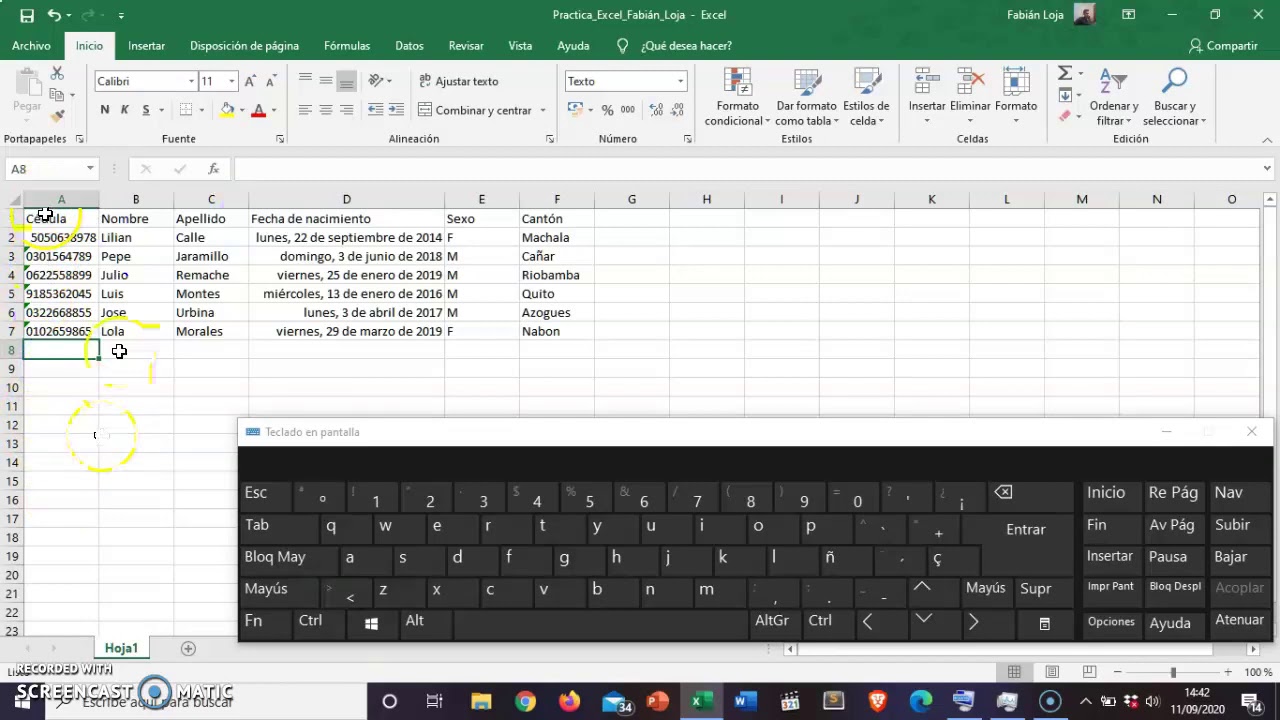Open Número dialog launcher

point(687,139)
